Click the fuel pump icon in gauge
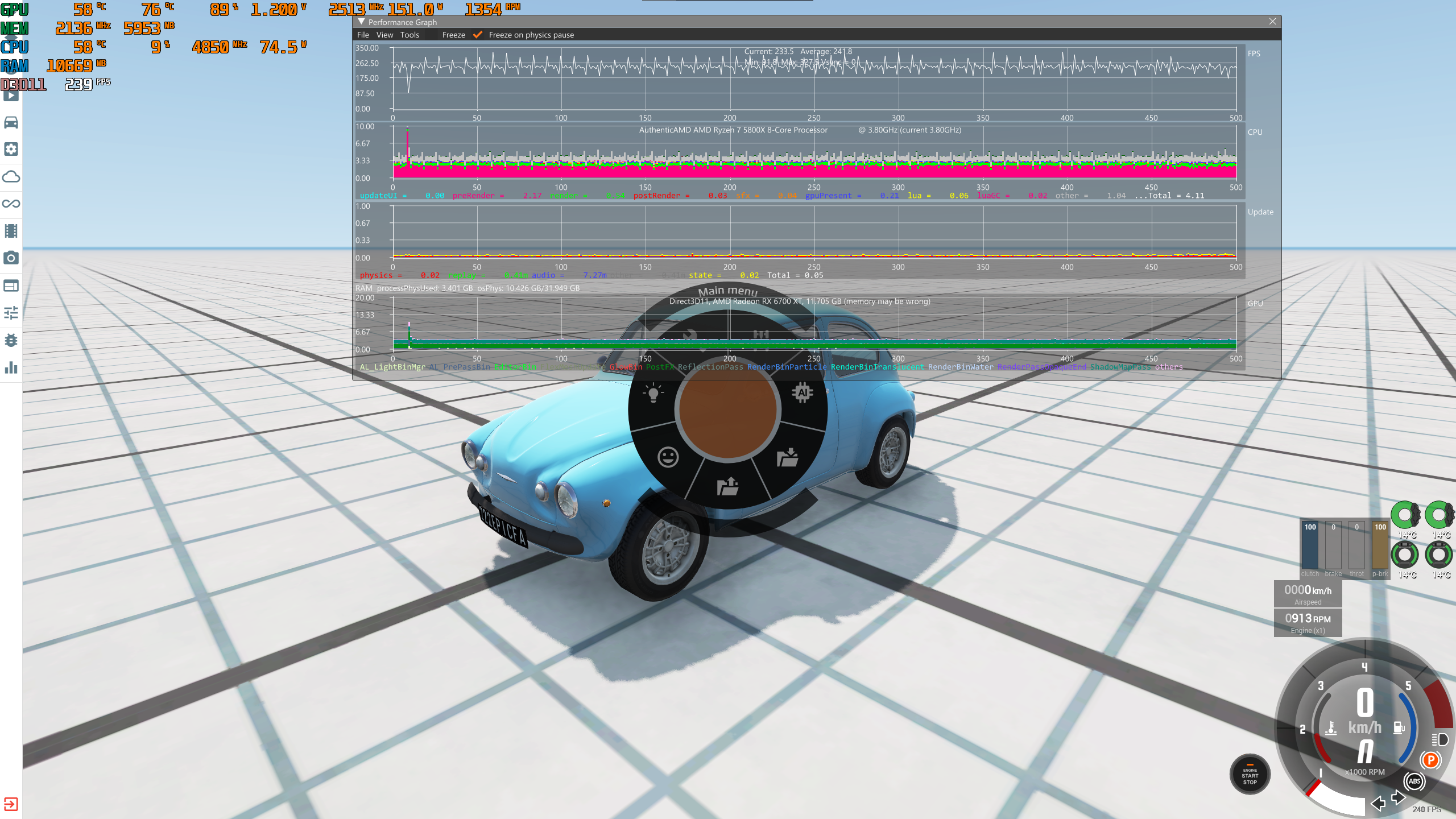 pyautogui.click(x=1399, y=727)
